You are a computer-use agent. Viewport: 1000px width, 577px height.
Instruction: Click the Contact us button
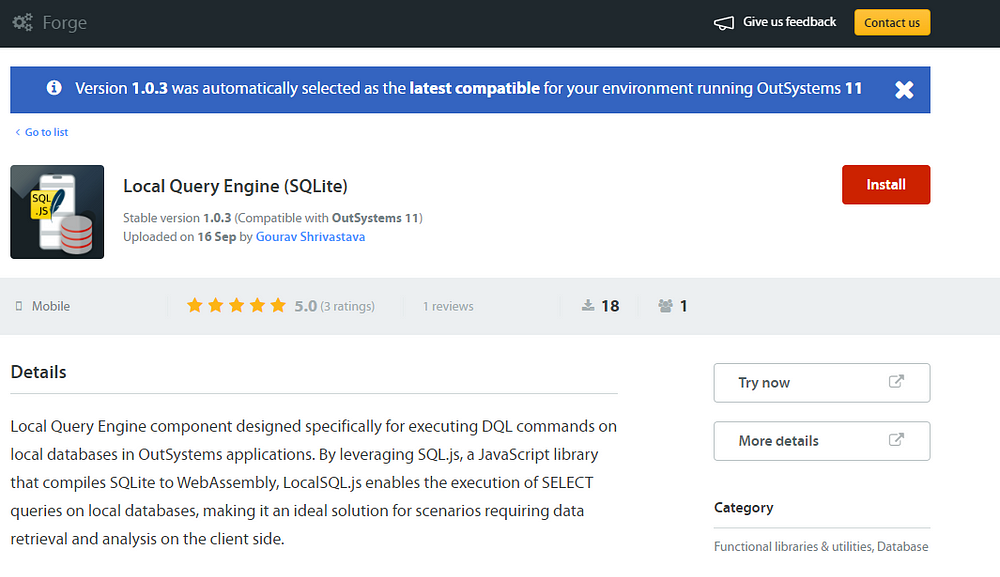click(891, 21)
